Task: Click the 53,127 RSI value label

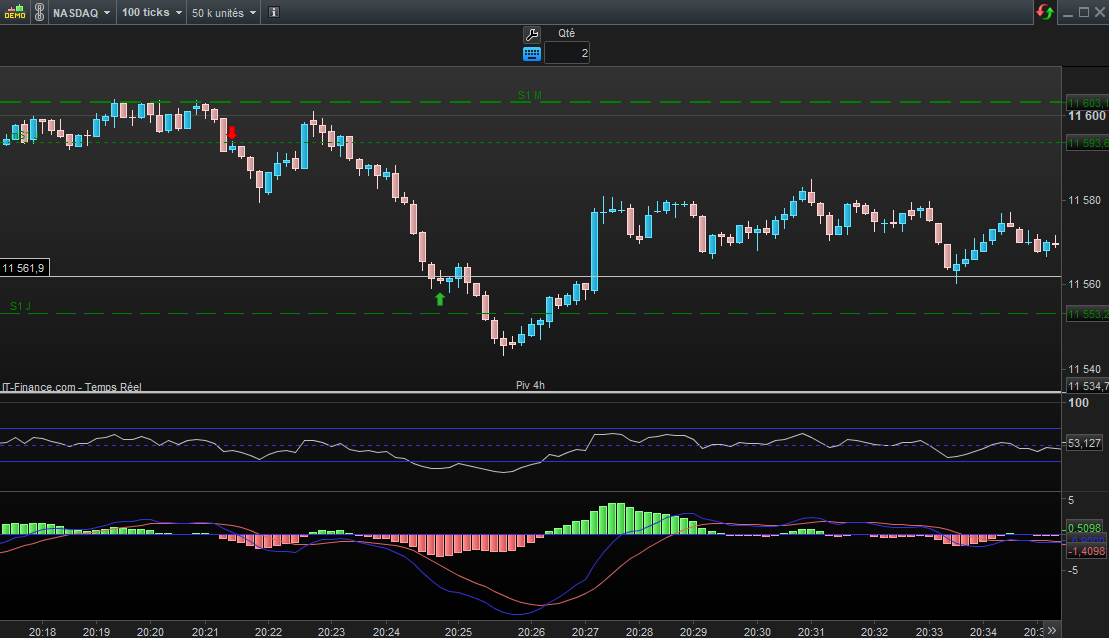Action: click(1084, 443)
